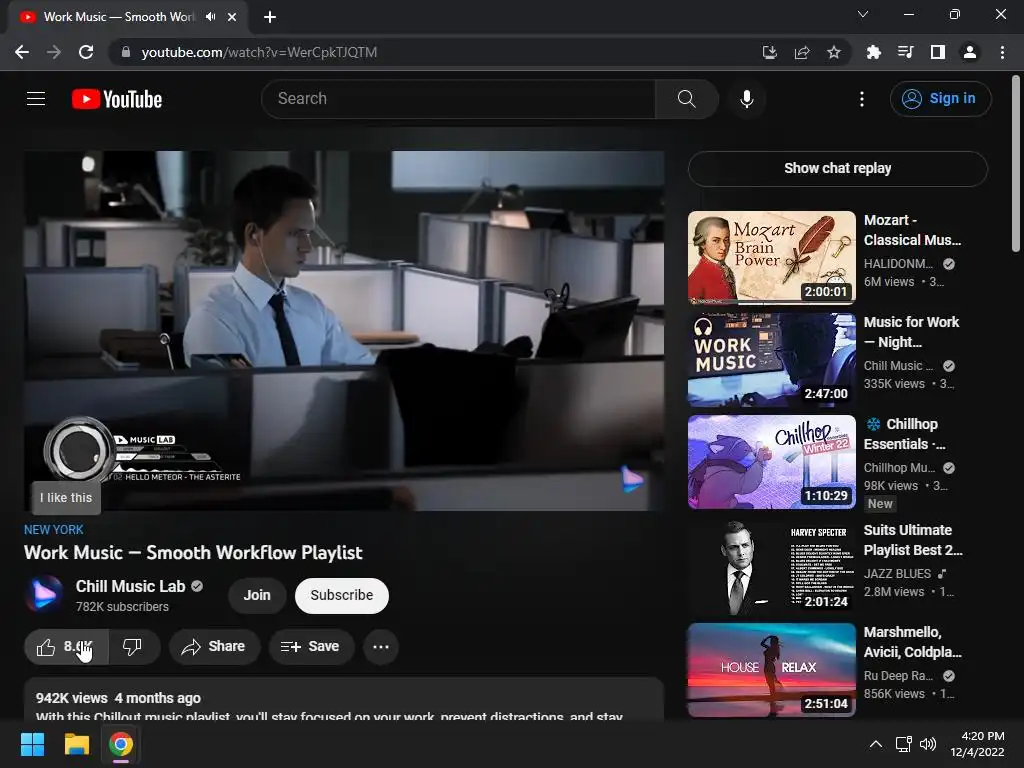Viewport: 1024px width, 768px height.
Task: Open tab search chevron
Action: click(x=863, y=14)
